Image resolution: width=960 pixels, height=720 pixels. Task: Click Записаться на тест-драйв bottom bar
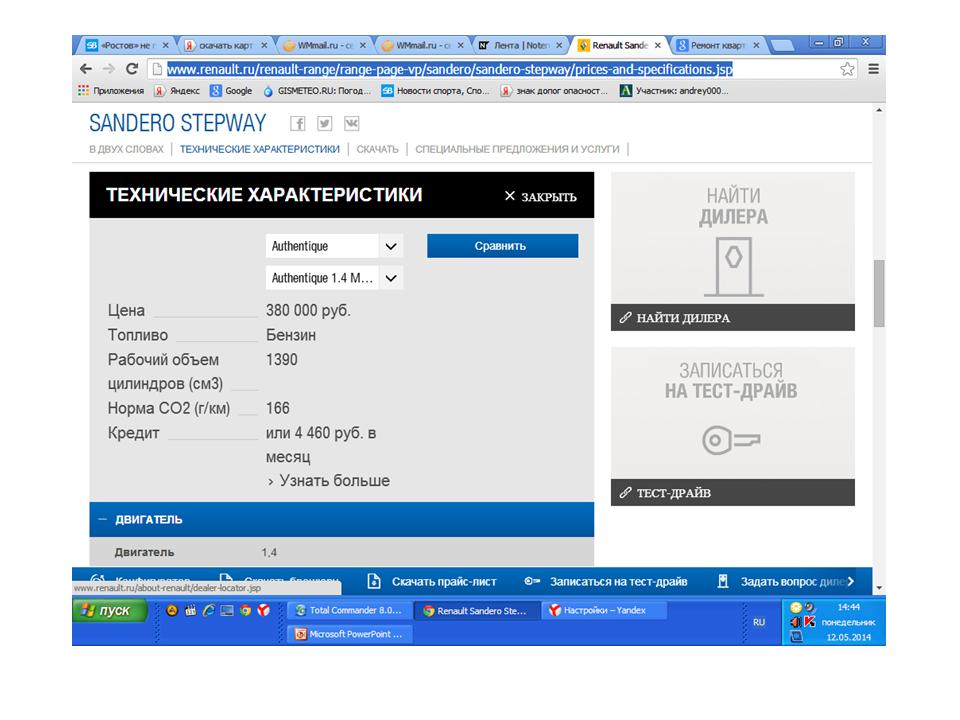606,582
